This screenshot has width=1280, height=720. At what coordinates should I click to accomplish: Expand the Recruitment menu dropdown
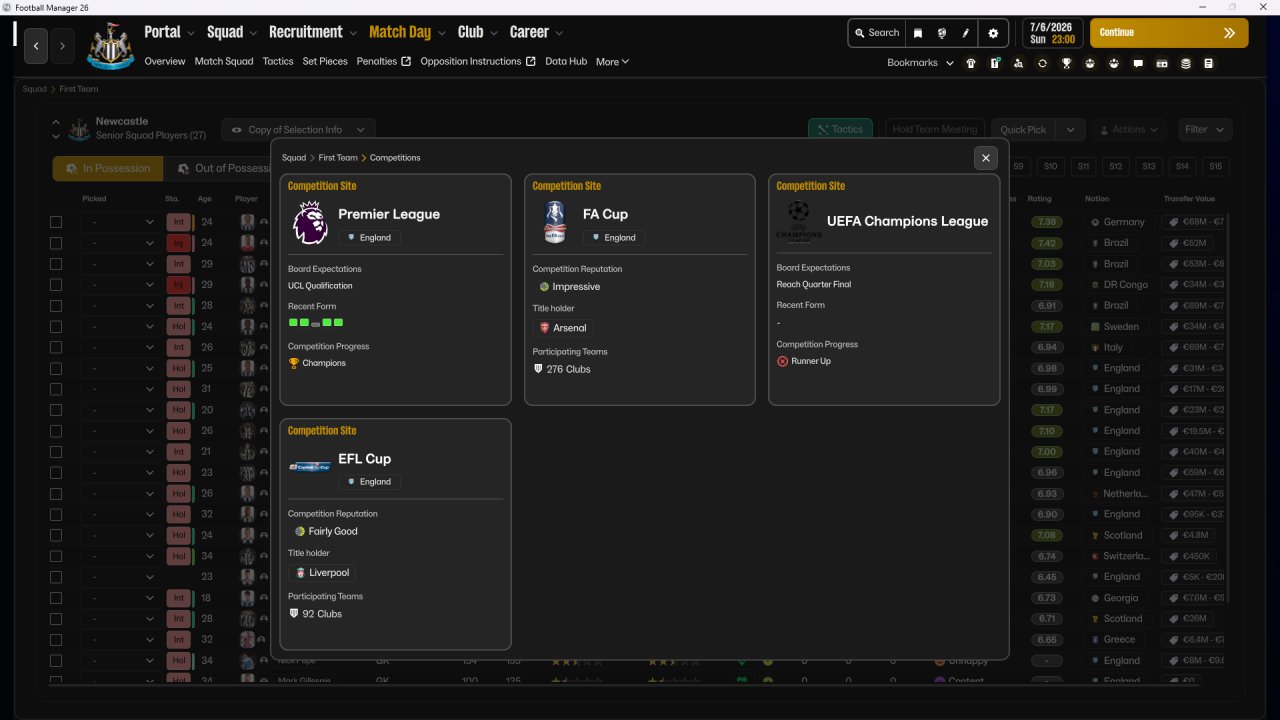tap(353, 33)
